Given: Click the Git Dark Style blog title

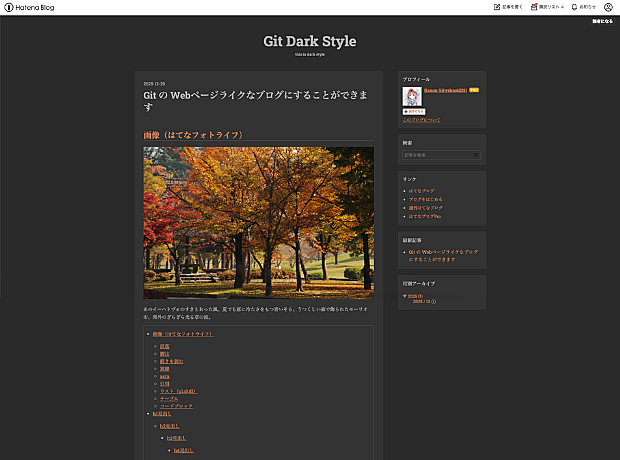Looking at the screenshot, I should coord(310,41).
